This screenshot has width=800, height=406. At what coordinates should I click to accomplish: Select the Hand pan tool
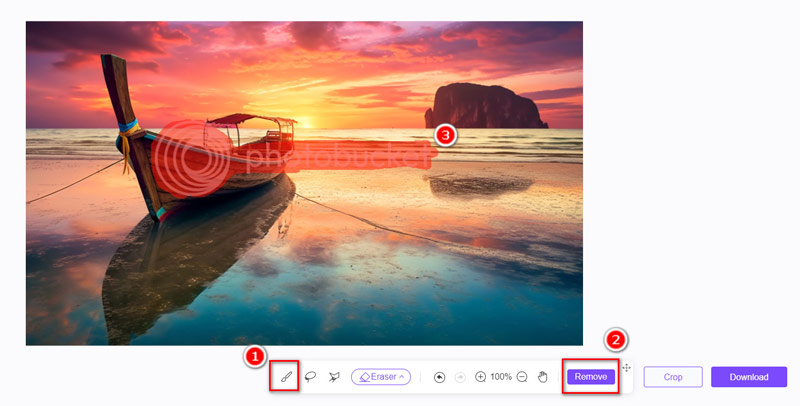[x=543, y=377]
